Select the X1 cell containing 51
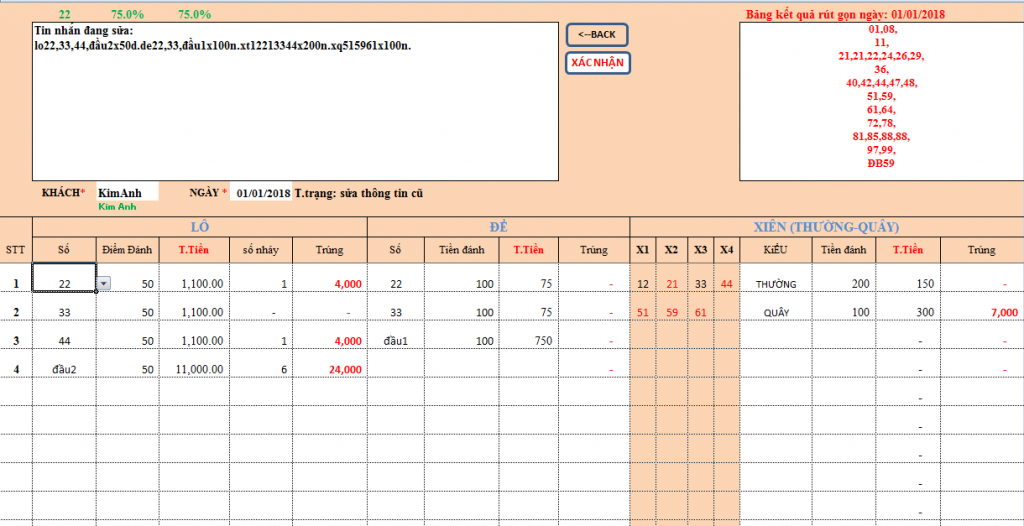Screen dimensions: 1024x526 point(642,313)
